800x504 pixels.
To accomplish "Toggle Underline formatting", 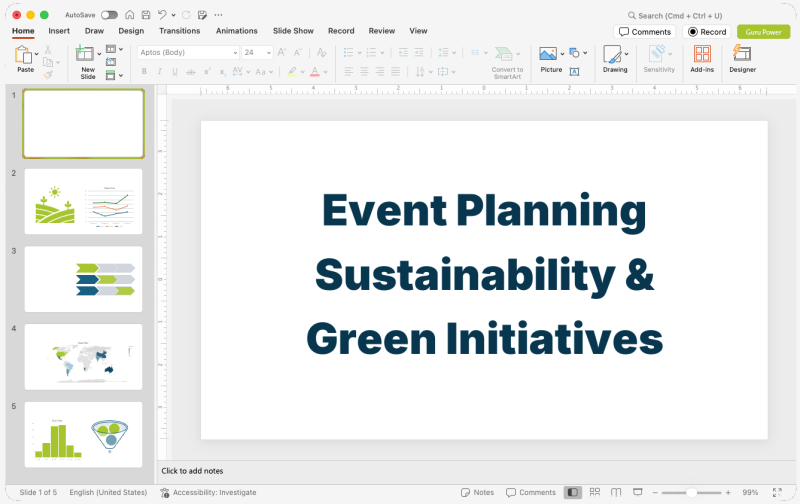I will tap(175, 72).
